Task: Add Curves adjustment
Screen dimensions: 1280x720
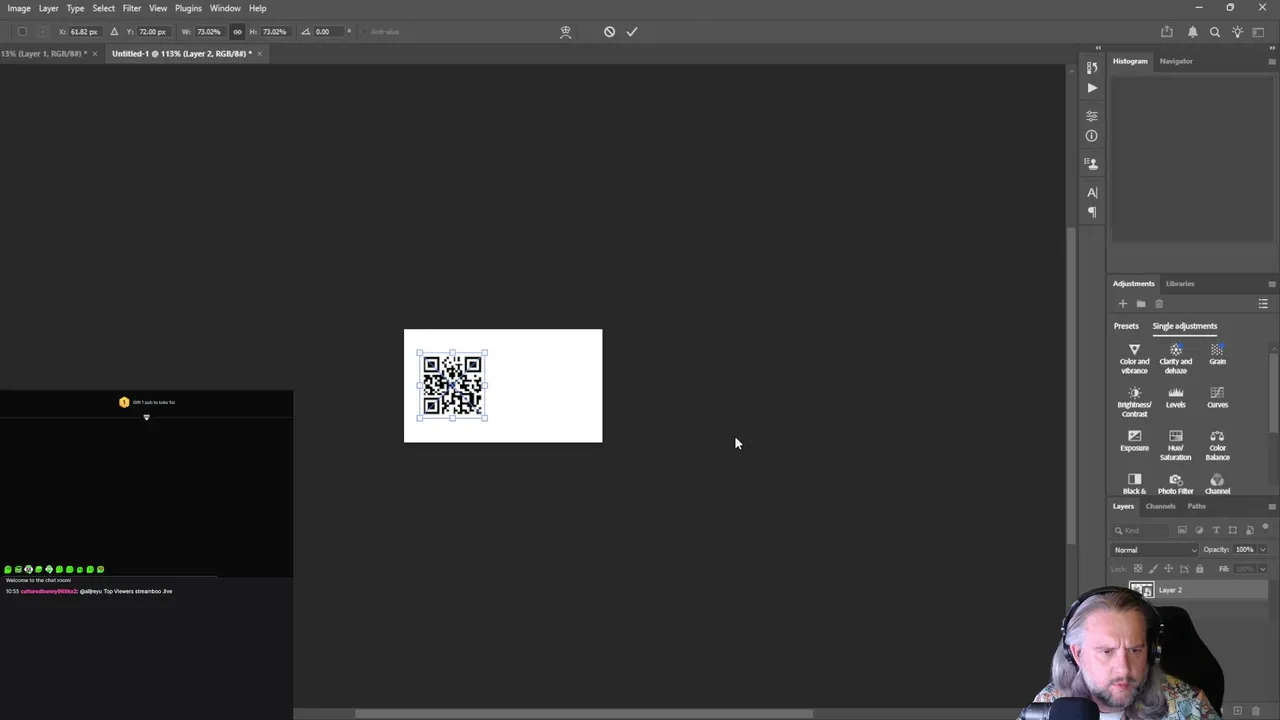Action: click(x=1217, y=398)
